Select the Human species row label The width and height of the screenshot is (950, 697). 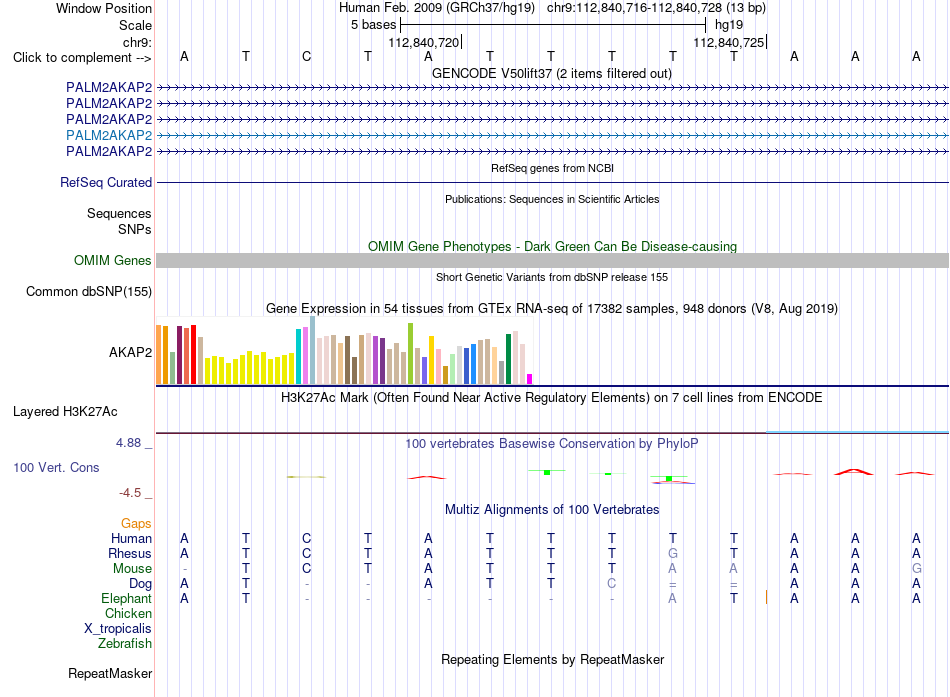tap(131, 538)
